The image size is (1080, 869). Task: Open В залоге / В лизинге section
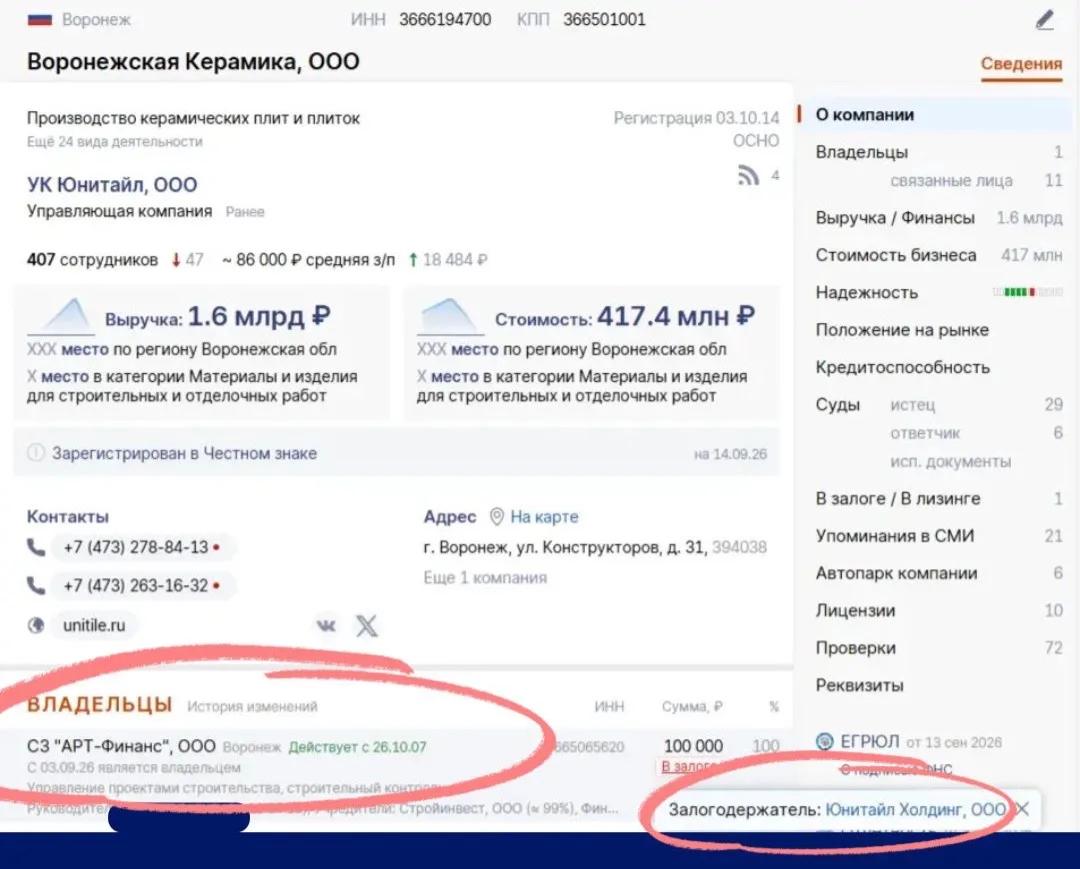point(898,499)
